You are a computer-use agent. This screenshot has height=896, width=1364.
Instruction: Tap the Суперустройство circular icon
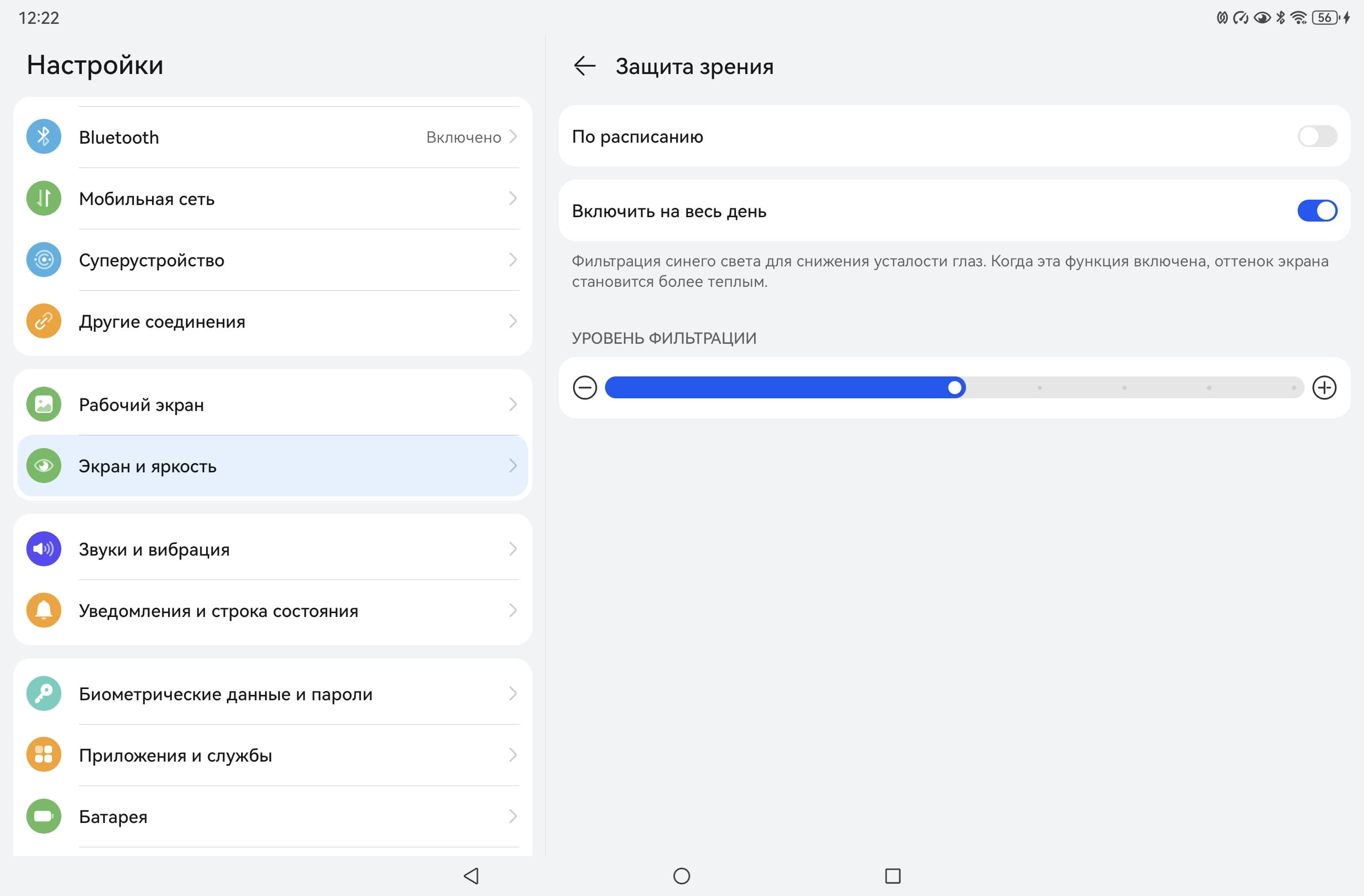coord(43,260)
